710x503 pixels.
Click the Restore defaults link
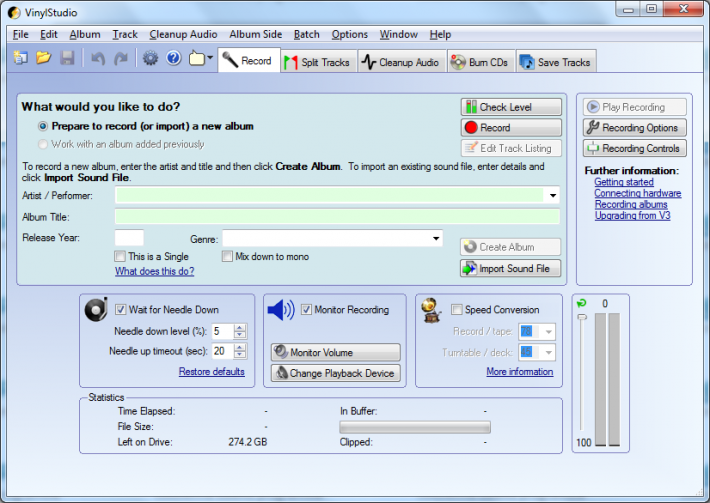pos(211,372)
